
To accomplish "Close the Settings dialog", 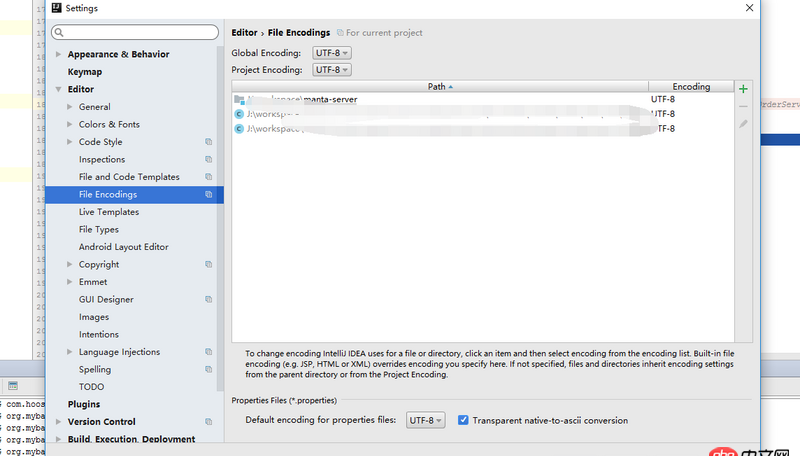I will pos(749,8).
